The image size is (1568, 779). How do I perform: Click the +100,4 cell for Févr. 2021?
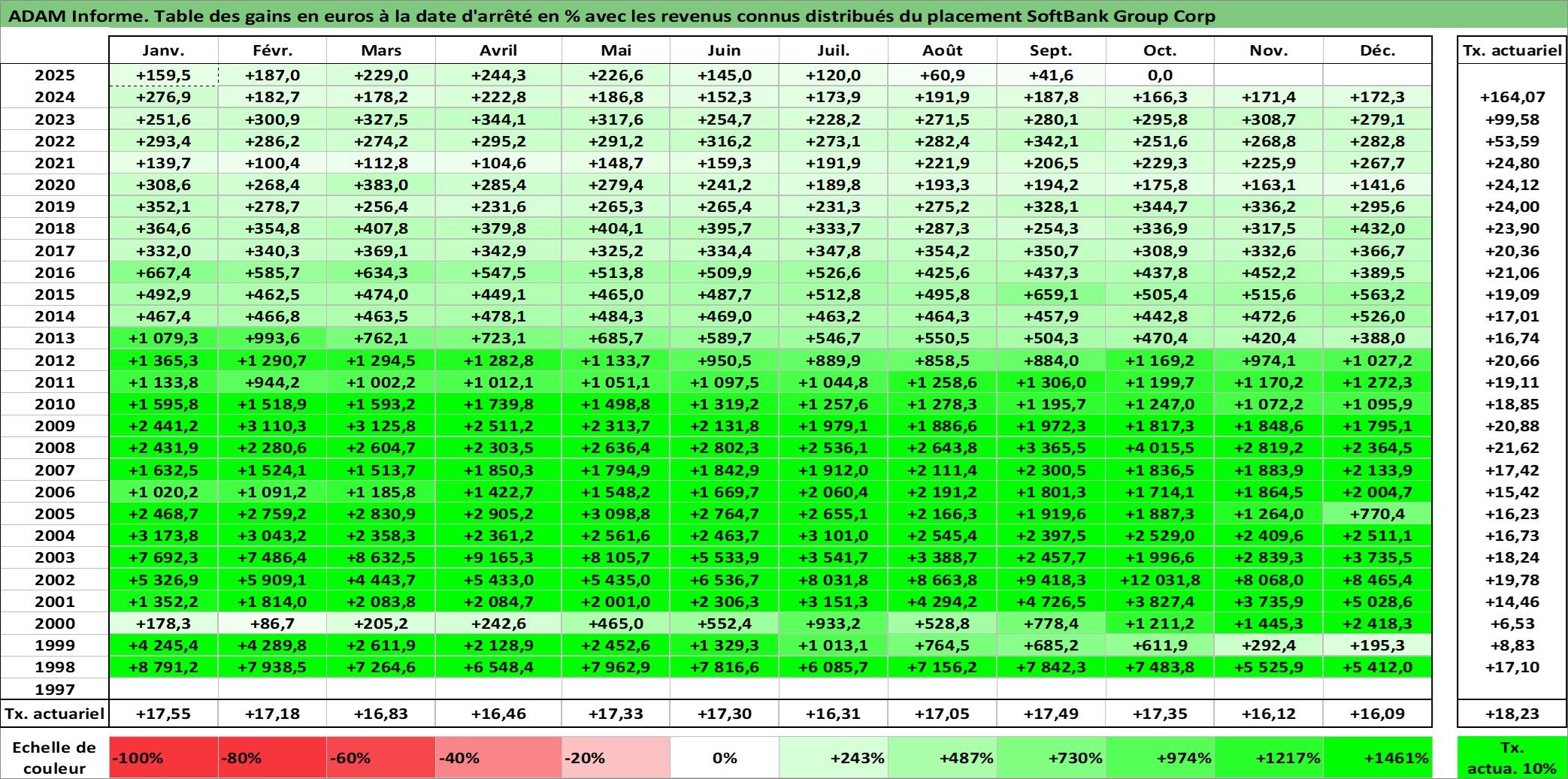click(x=272, y=163)
